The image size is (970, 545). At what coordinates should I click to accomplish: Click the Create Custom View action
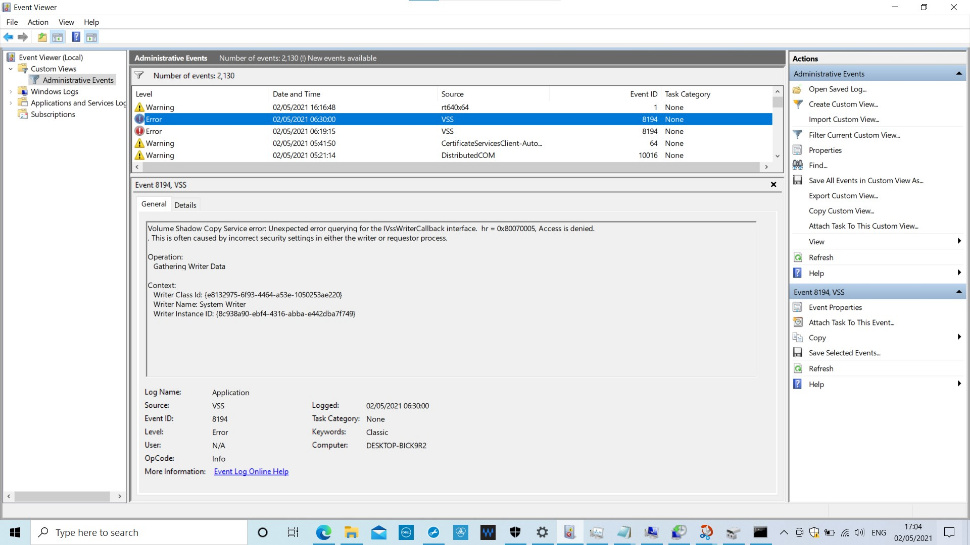pos(843,104)
